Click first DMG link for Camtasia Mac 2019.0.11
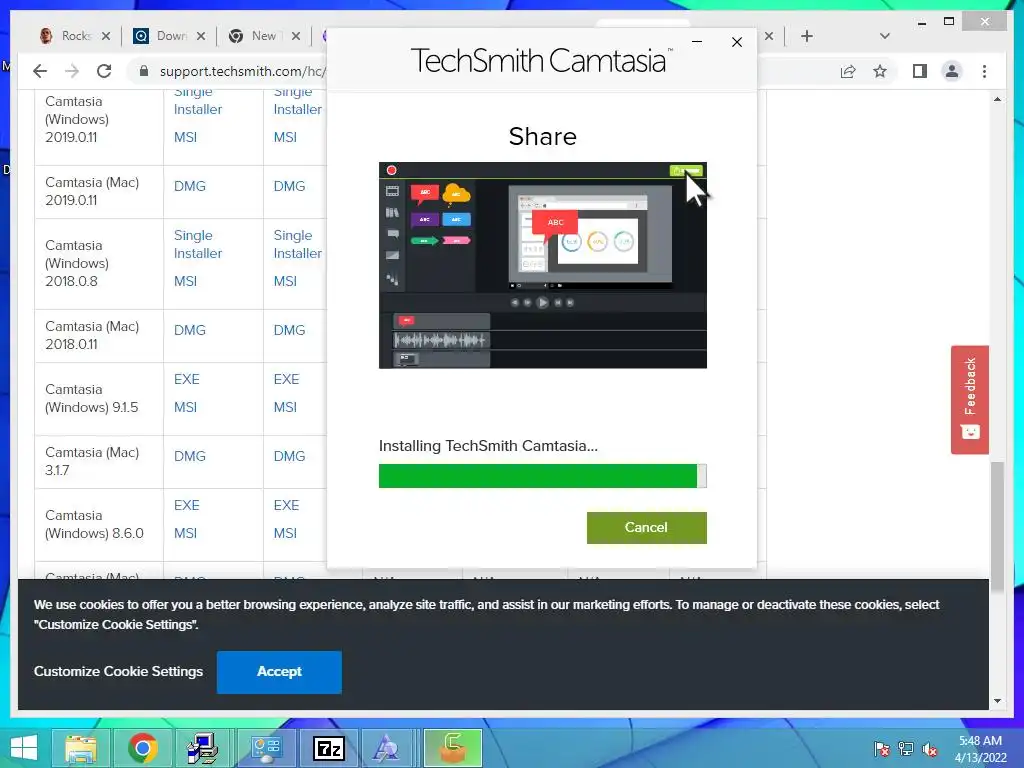The height and width of the screenshot is (768, 1024). (x=189, y=186)
